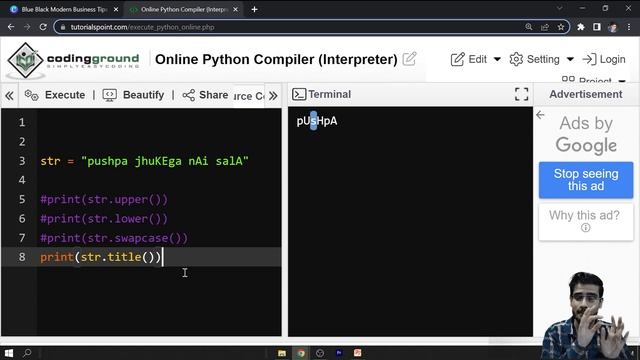Click the browser Forward arrow
The image size is (640, 360).
(x=27, y=27)
